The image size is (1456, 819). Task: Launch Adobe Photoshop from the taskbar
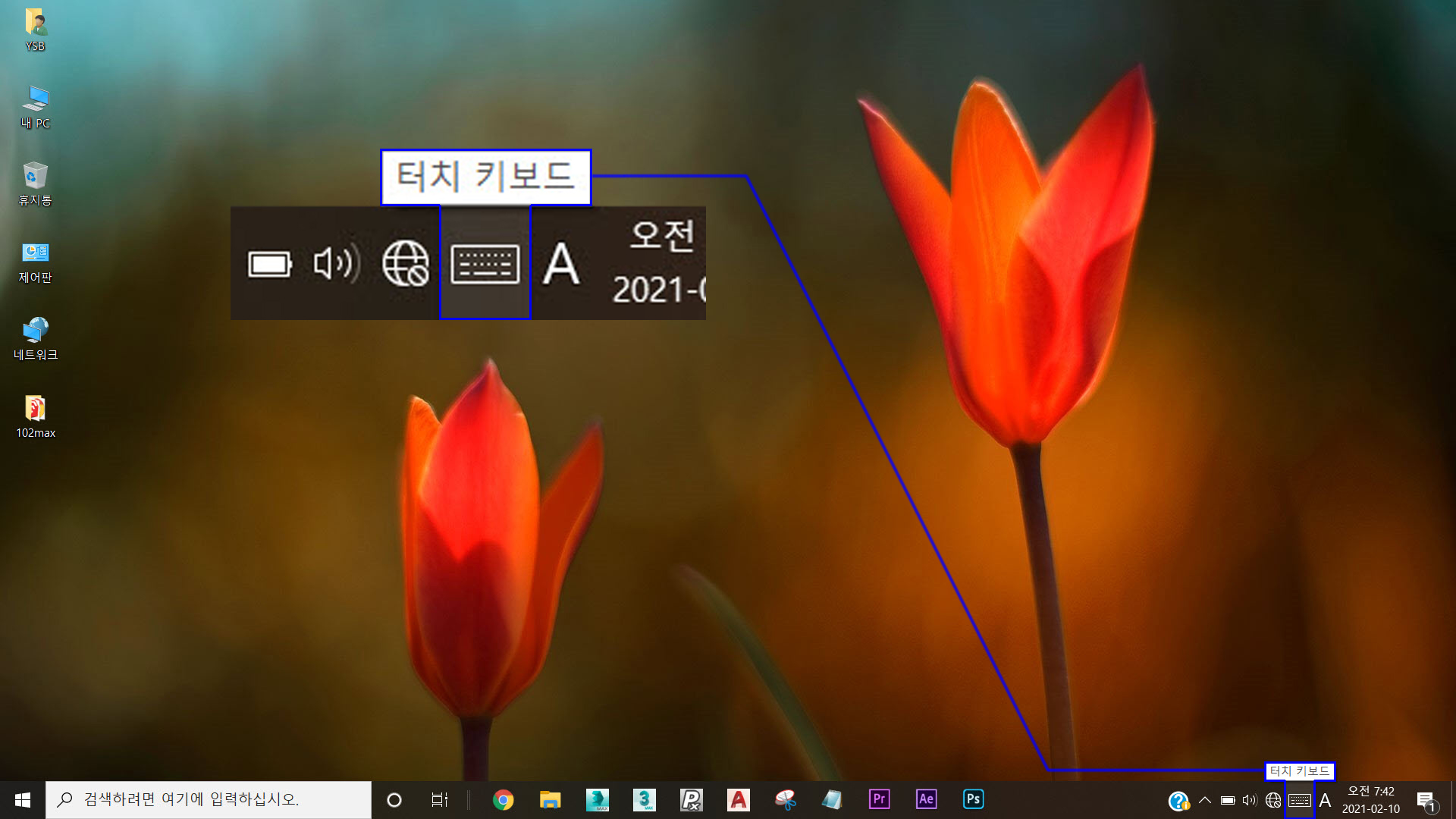click(973, 799)
